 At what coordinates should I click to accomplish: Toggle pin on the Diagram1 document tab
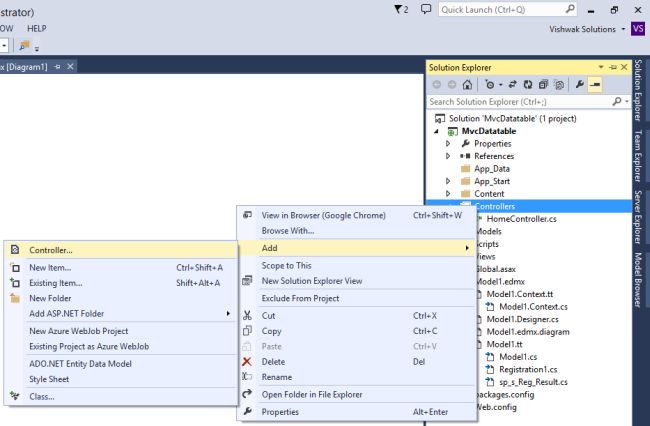coord(57,67)
